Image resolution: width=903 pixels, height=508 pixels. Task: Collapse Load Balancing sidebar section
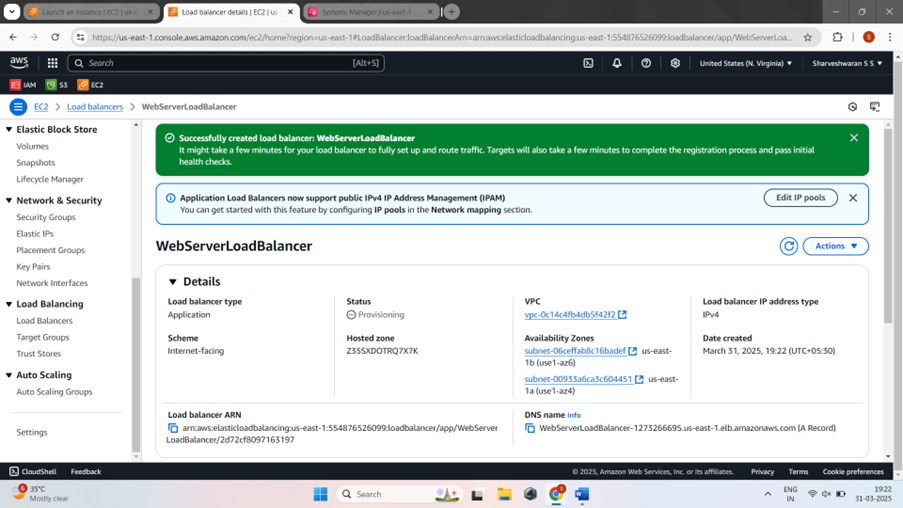pyautogui.click(x=9, y=304)
